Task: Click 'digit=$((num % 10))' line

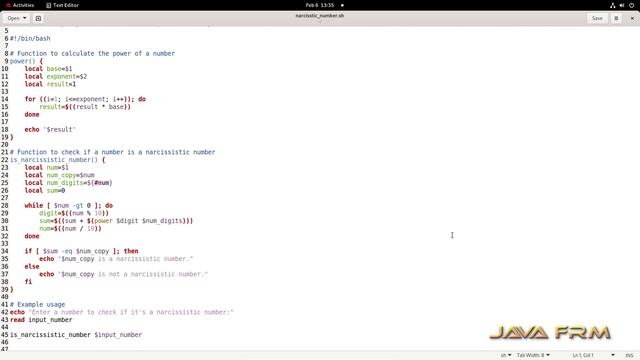Action: pos(74,213)
